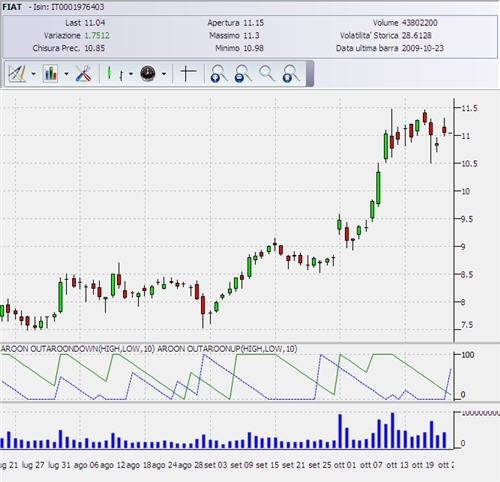This screenshot has width=500, height=482.
Task: Zoom out with the minus magnifier
Action: [x=243, y=73]
